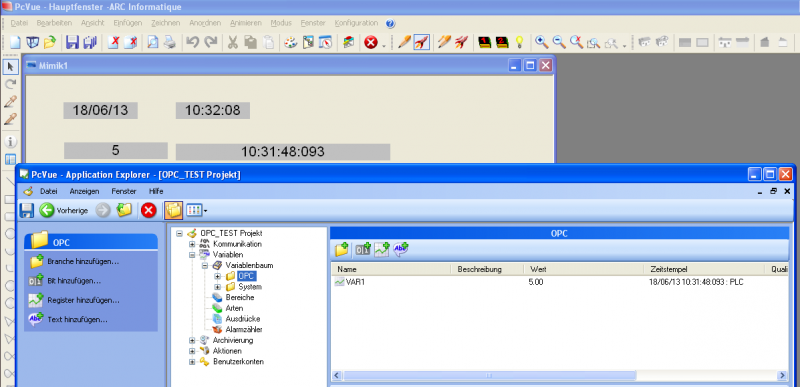Open Anzeigen menu in Application Explorer
Screen dimensions: 800x387
(84, 192)
